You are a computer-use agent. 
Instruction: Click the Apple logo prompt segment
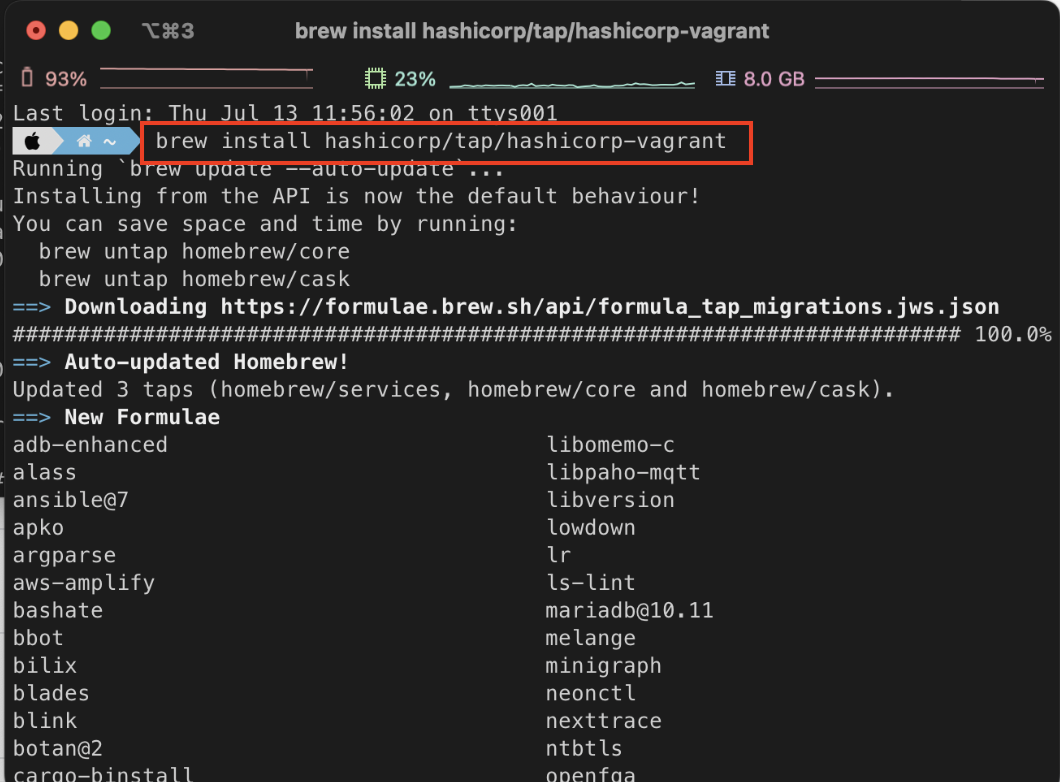[x=32, y=141]
